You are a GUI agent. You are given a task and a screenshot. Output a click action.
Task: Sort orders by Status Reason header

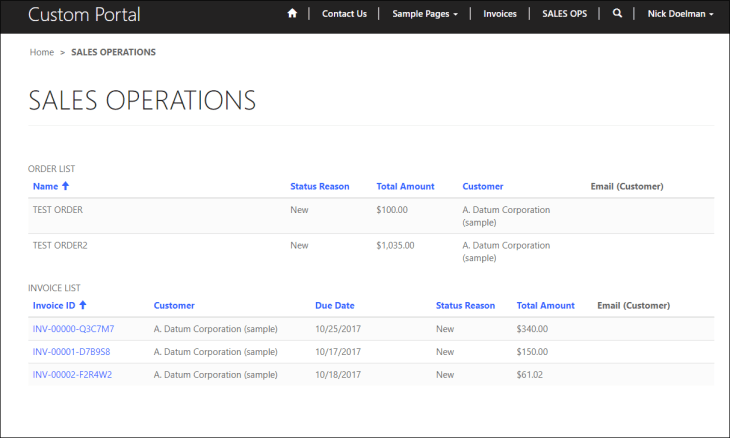pos(319,186)
